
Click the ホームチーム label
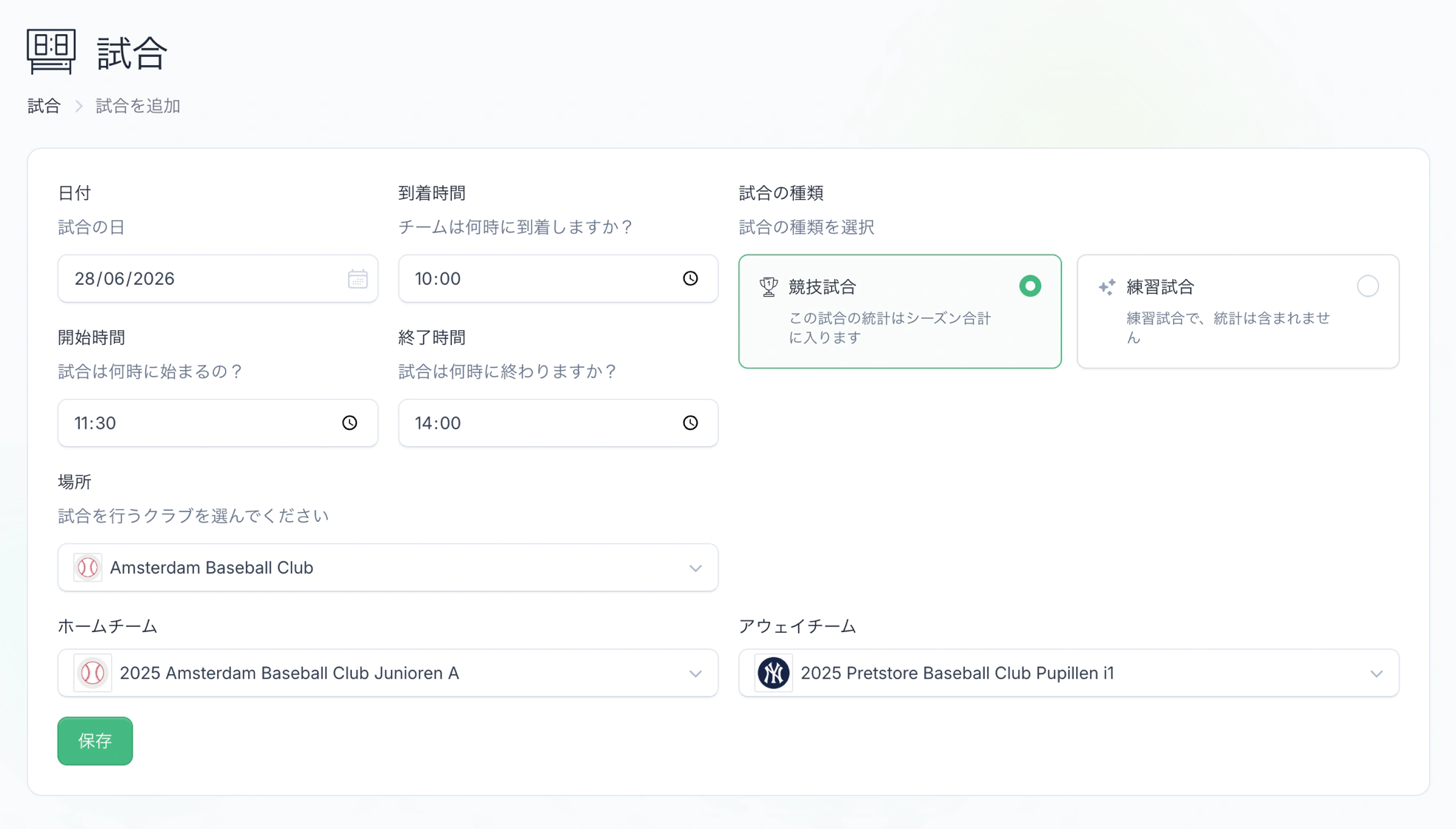(x=107, y=626)
